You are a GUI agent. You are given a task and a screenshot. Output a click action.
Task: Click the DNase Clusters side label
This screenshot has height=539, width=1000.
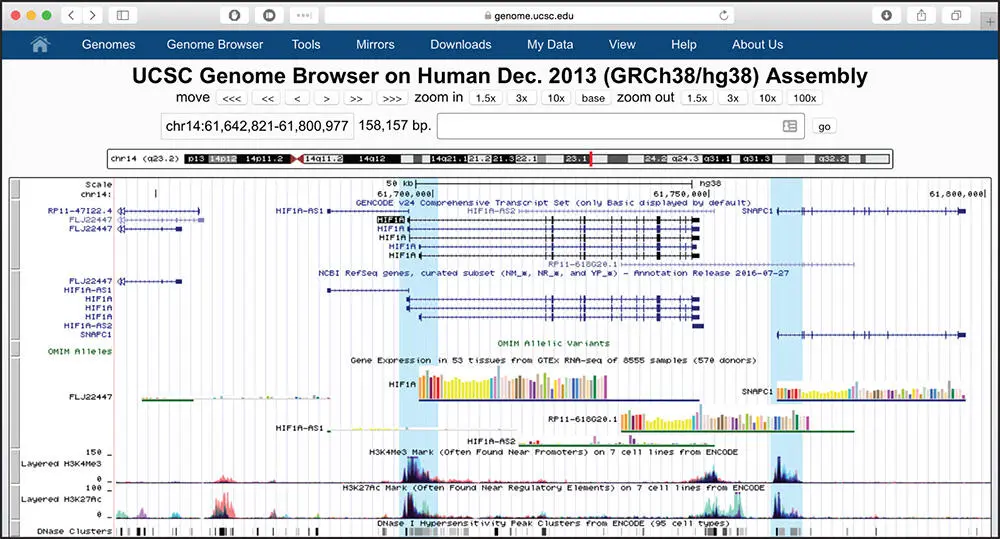tap(75, 531)
